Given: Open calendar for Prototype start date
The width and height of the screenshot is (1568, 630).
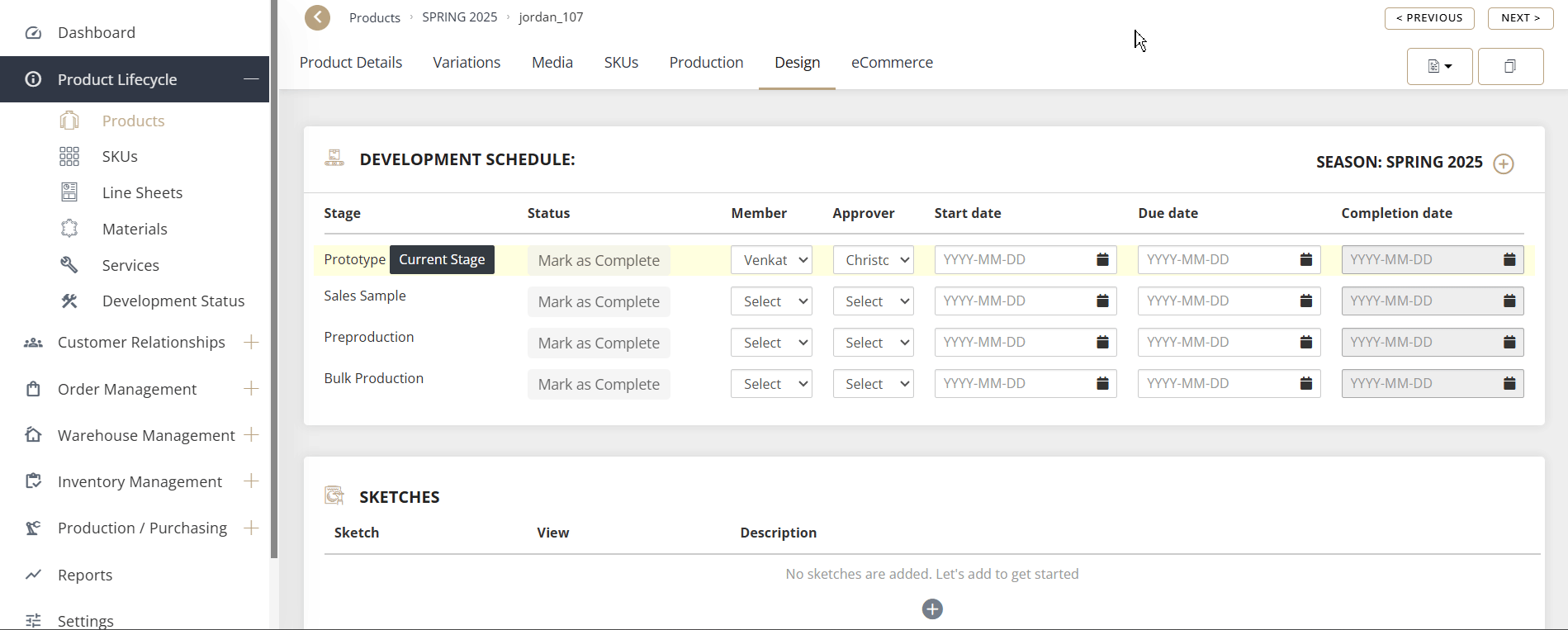Looking at the screenshot, I should click(1102, 260).
